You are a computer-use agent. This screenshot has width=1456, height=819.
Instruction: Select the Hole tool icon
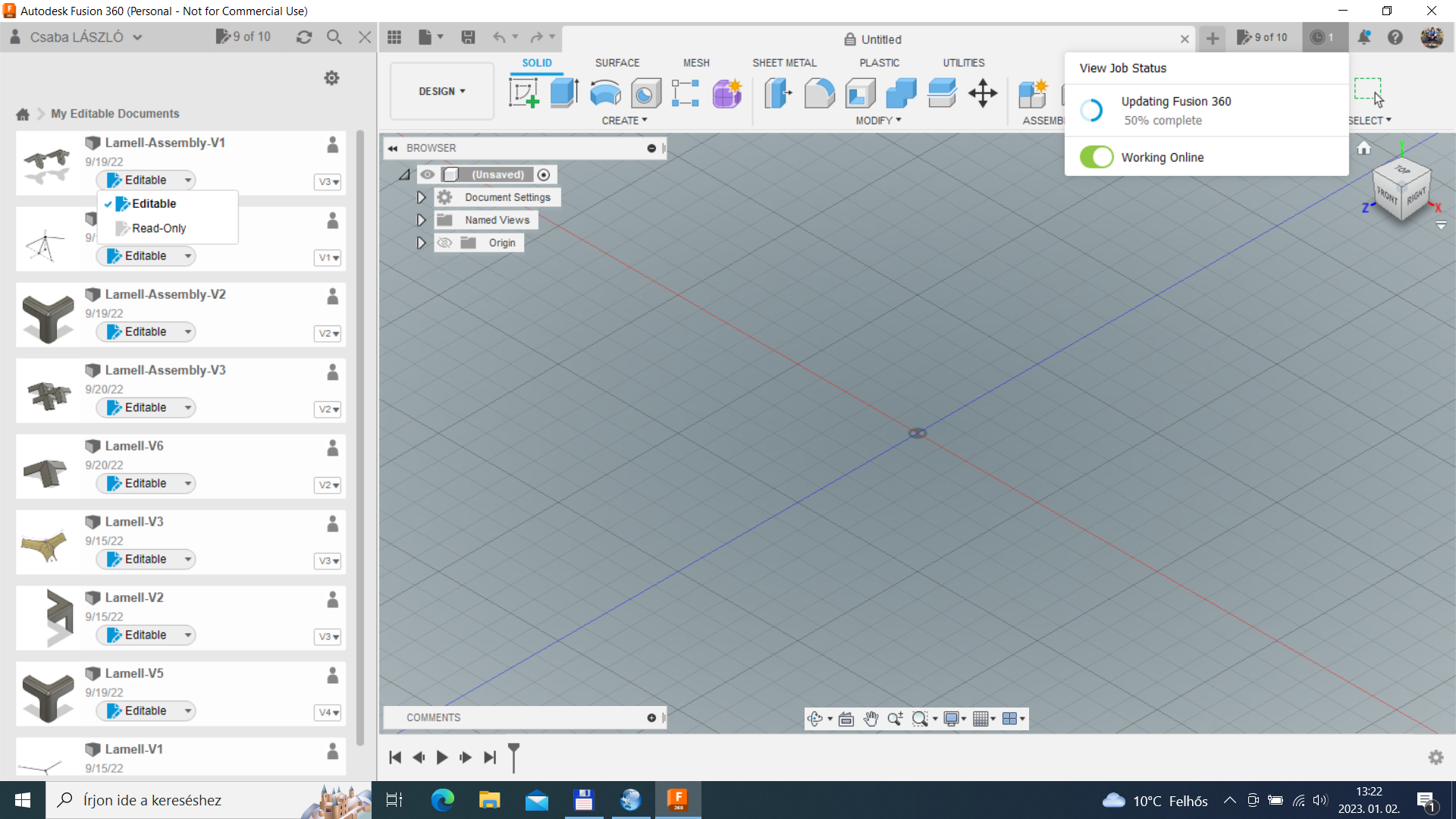tap(645, 93)
